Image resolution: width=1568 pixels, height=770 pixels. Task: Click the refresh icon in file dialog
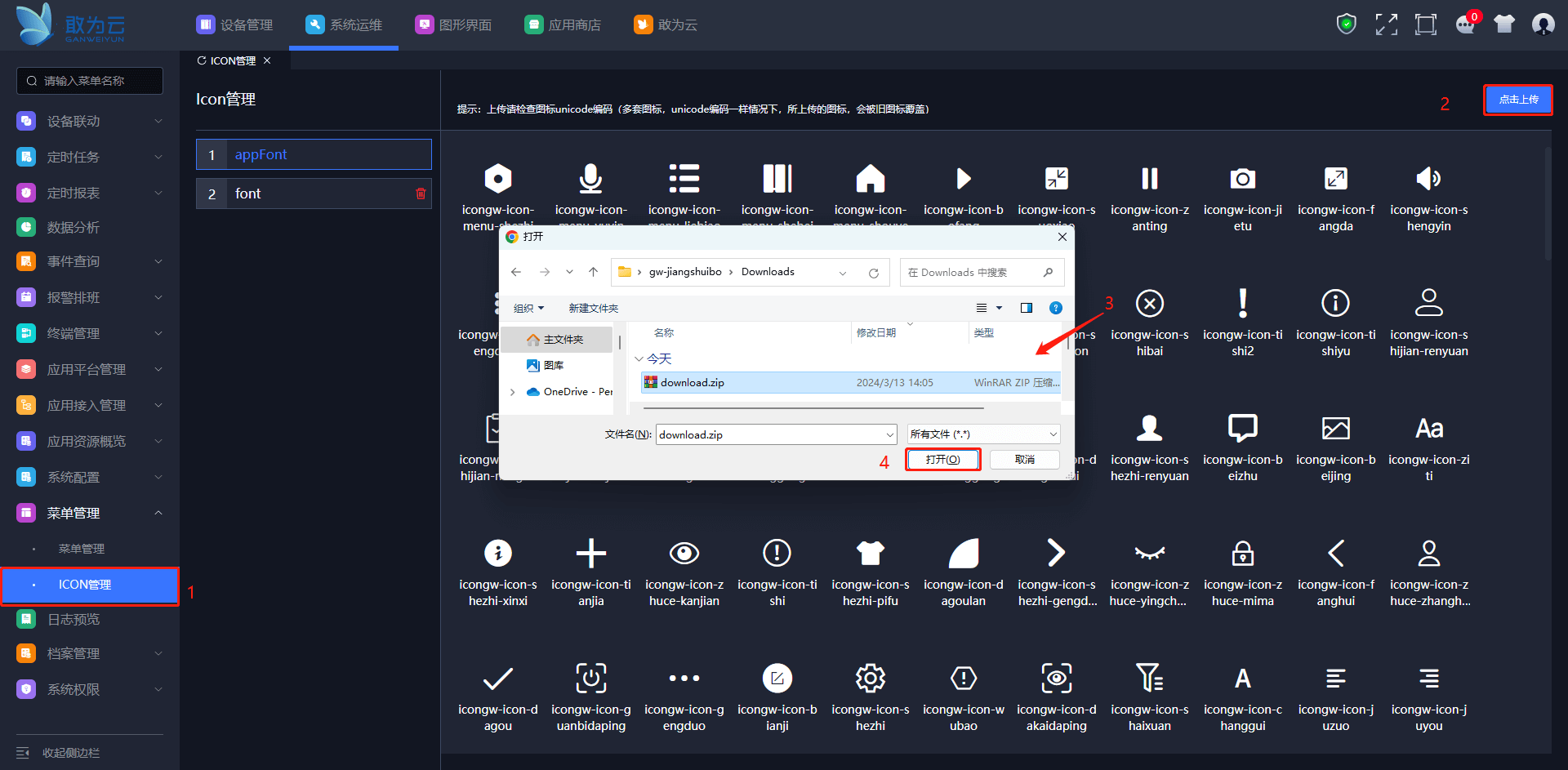click(874, 273)
